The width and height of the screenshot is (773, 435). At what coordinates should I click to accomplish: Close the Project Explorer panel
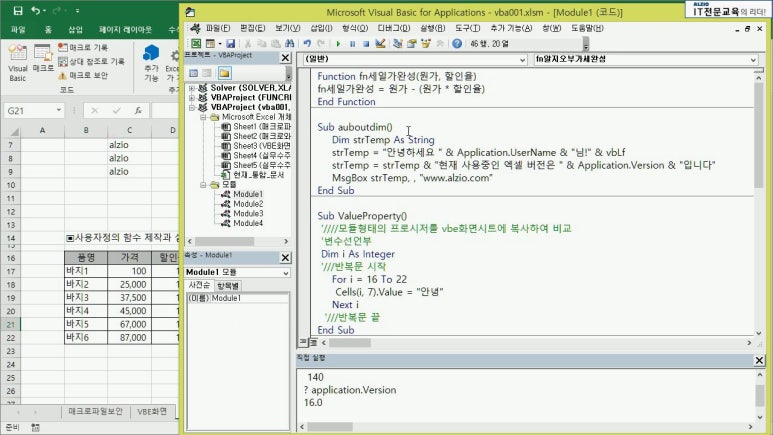285,58
